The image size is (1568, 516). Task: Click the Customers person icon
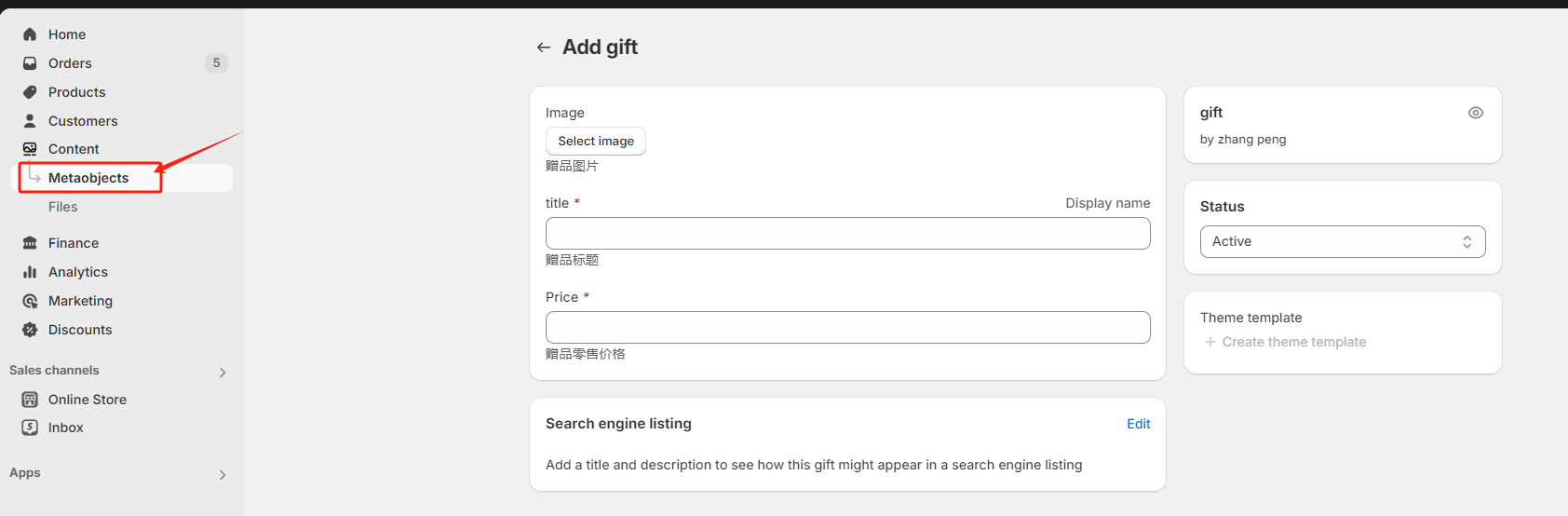[30, 121]
